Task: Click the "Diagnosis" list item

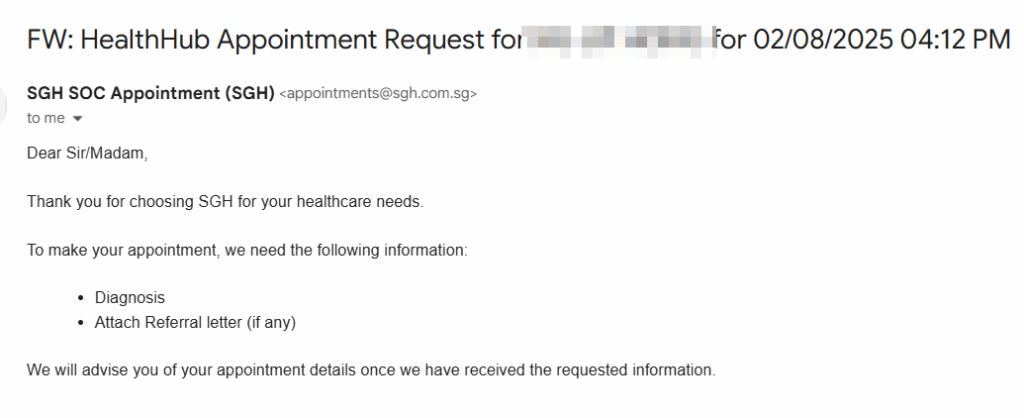Action: (x=130, y=298)
